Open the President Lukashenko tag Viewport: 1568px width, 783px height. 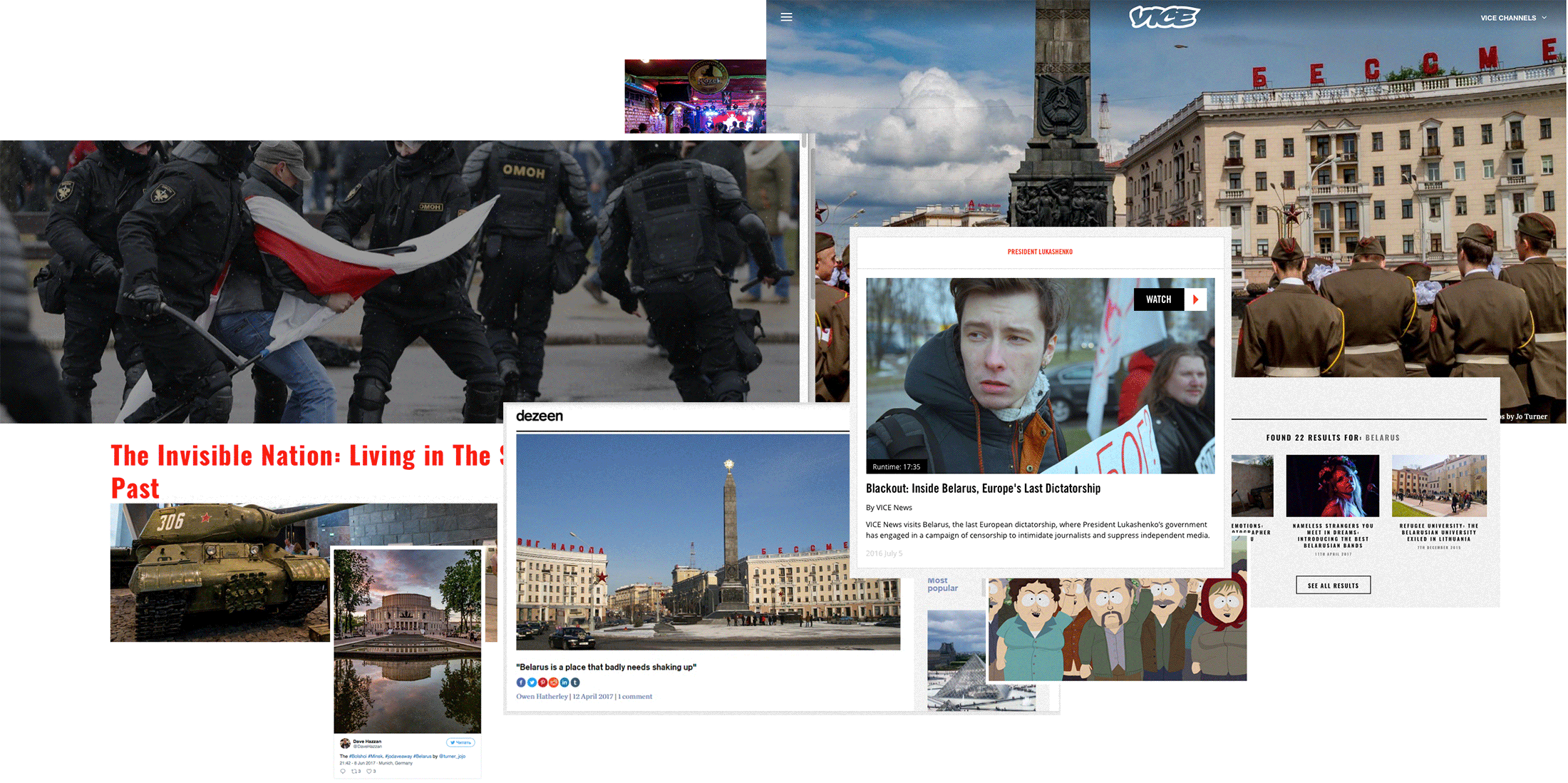click(x=1040, y=252)
